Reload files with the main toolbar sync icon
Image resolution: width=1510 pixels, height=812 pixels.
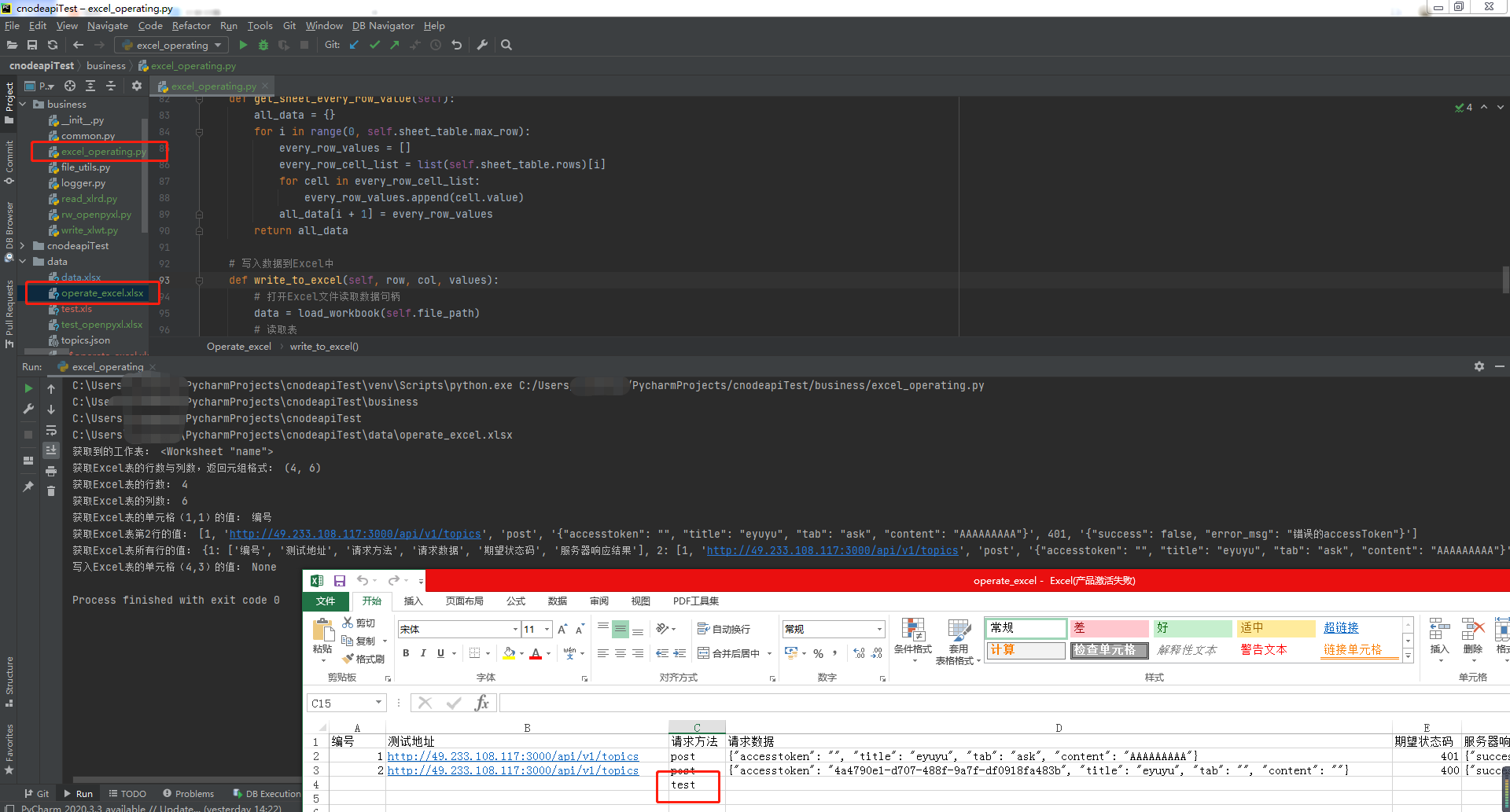(x=53, y=45)
